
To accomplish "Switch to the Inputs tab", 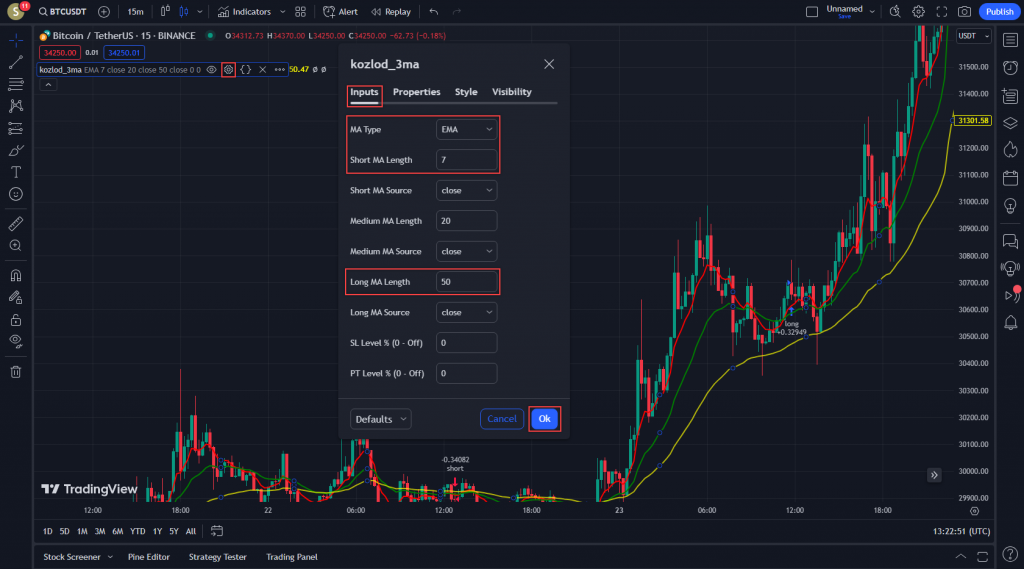I will [364, 92].
